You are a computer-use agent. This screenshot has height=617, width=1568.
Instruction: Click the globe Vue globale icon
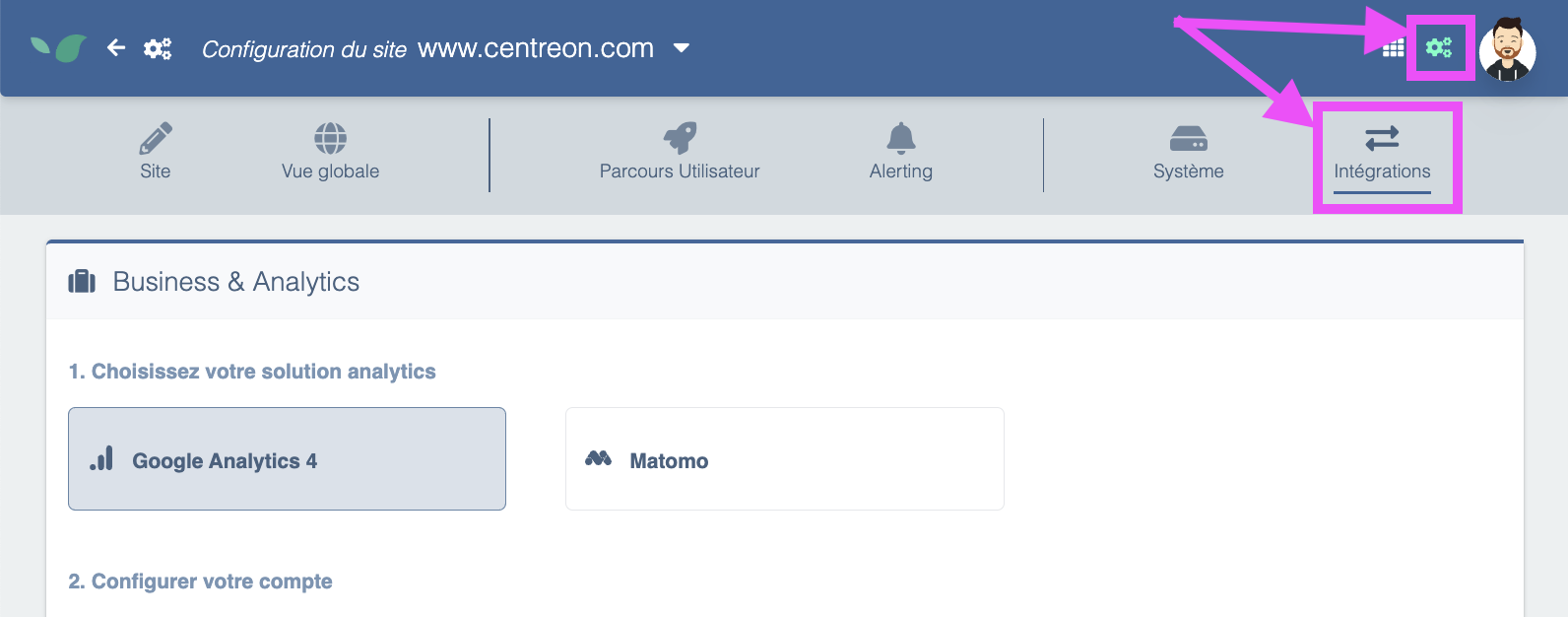click(x=330, y=138)
